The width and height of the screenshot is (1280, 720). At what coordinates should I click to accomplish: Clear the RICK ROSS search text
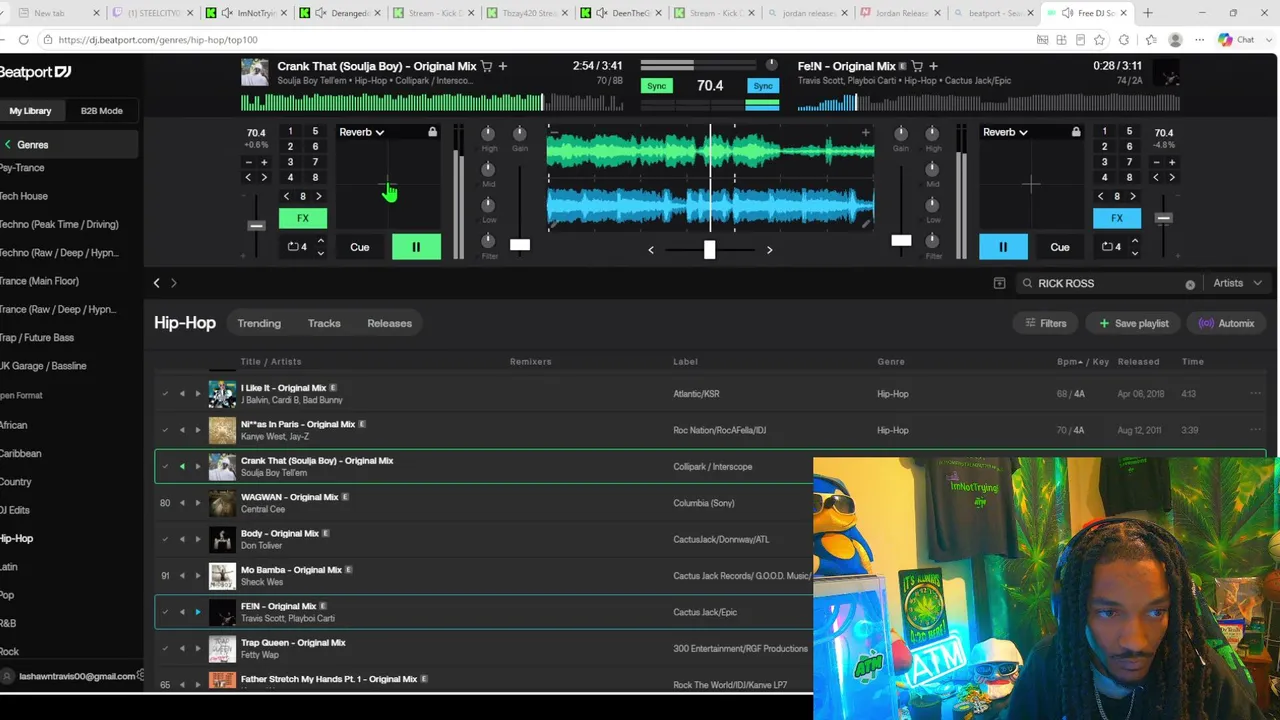[x=1190, y=284]
